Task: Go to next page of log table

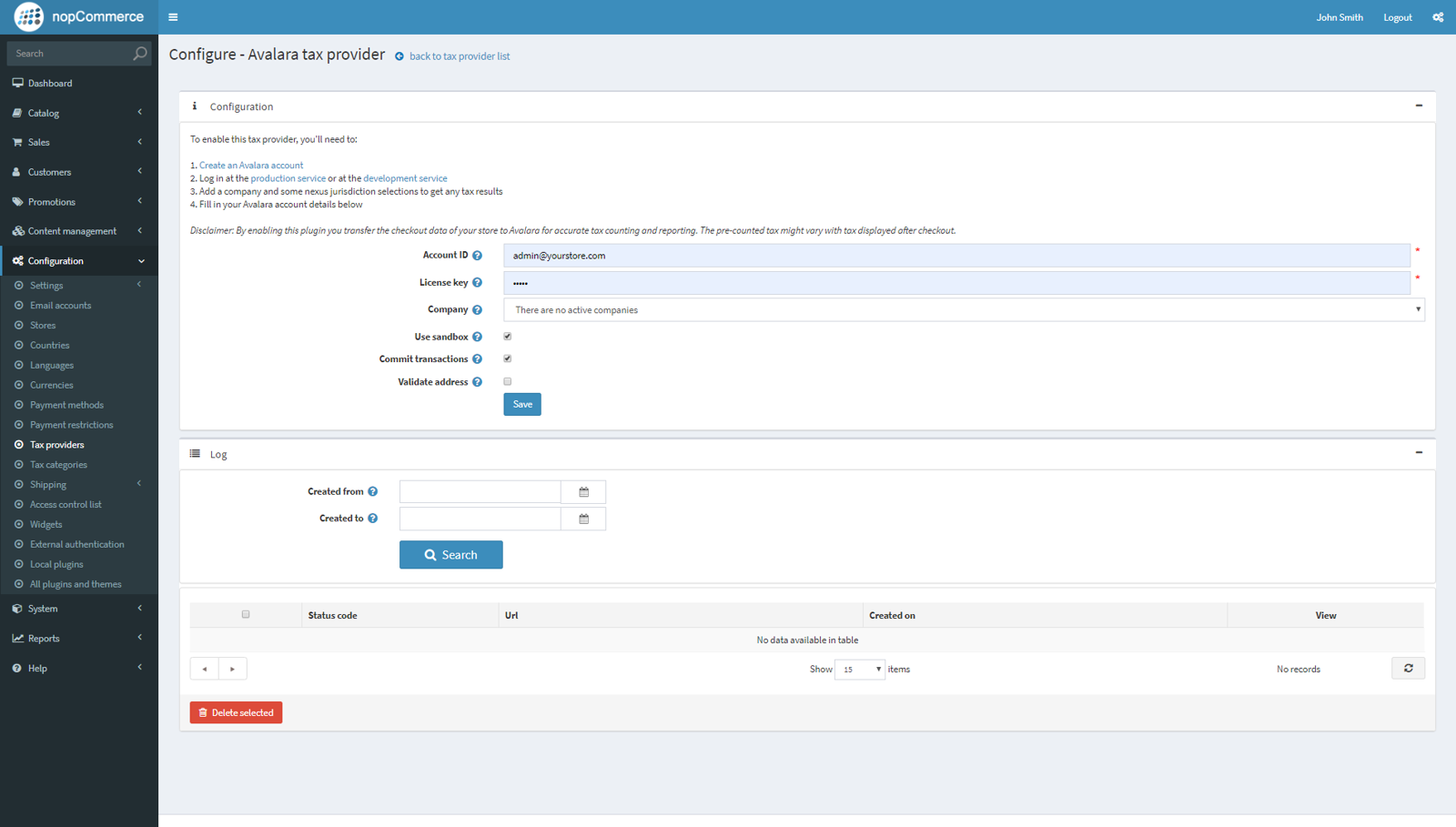Action: click(x=233, y=669)
